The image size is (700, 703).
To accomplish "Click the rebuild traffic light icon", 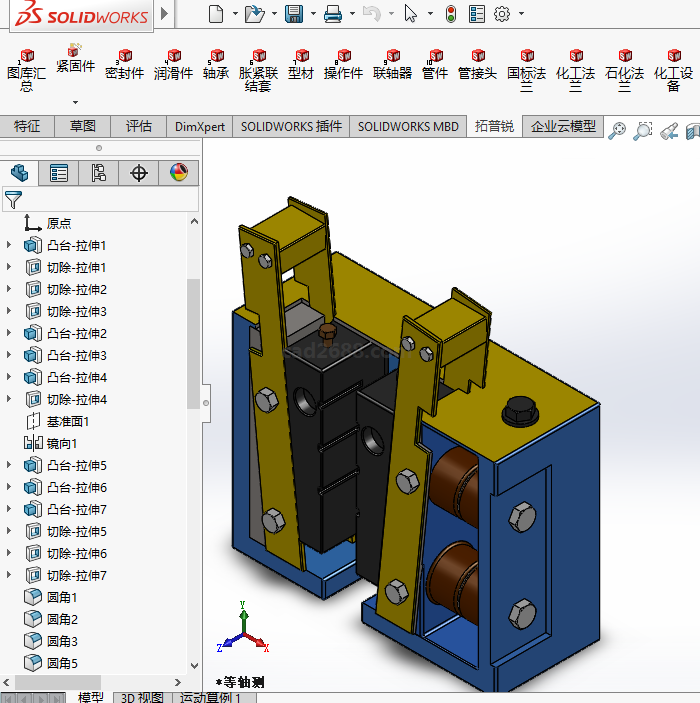I will [450, 14].
